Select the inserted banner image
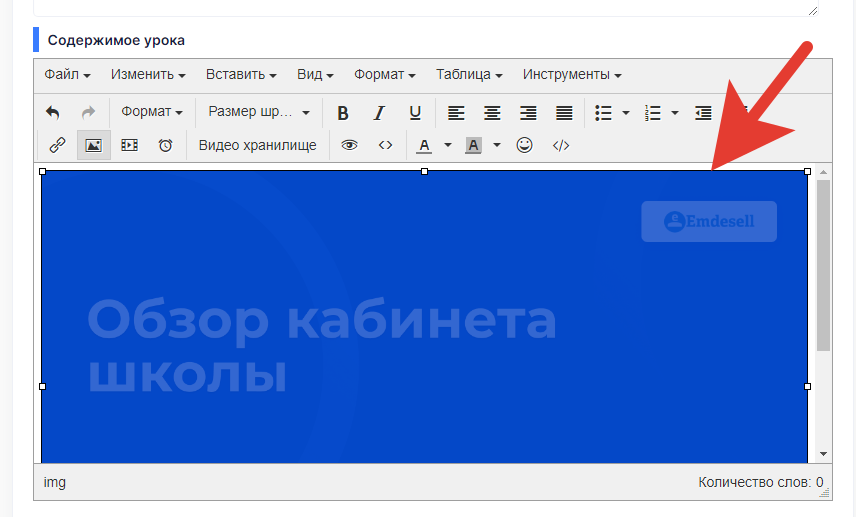 point(424,317)
